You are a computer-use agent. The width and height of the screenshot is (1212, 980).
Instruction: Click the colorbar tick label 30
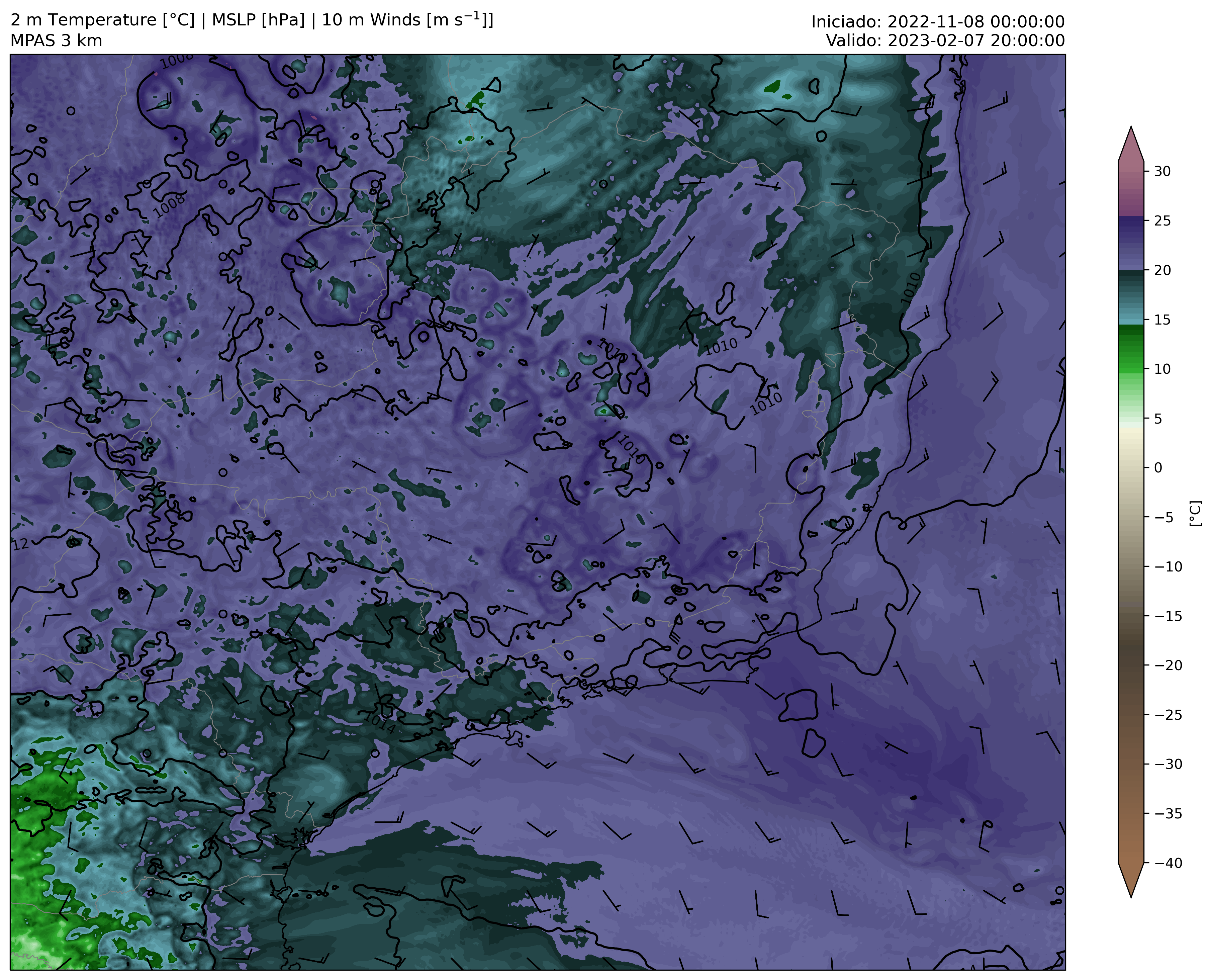tap(1162, 171)
